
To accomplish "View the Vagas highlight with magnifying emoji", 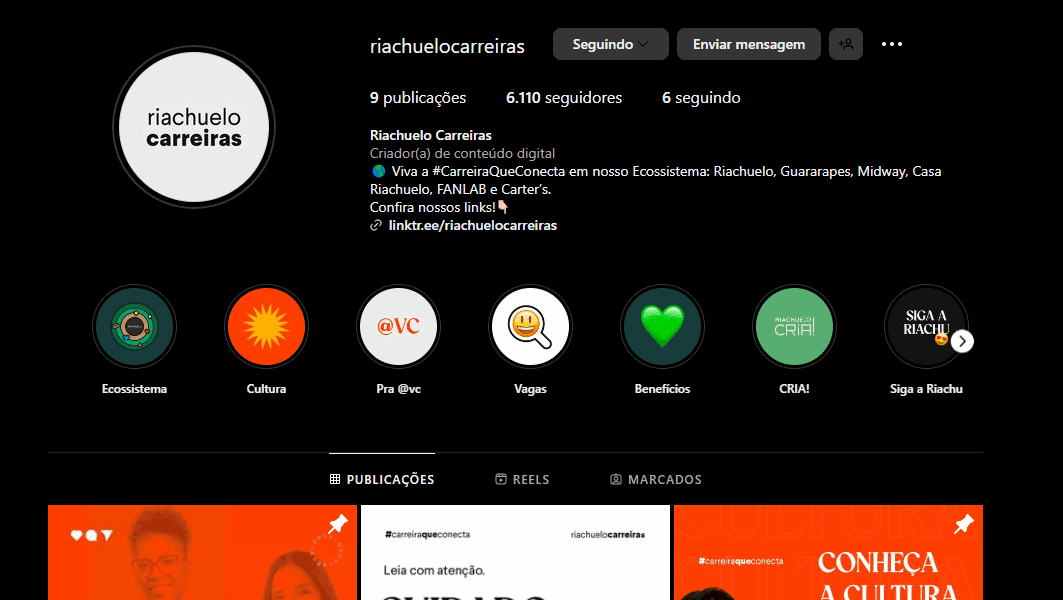I will pyautogui.click(x=530, y=326).
